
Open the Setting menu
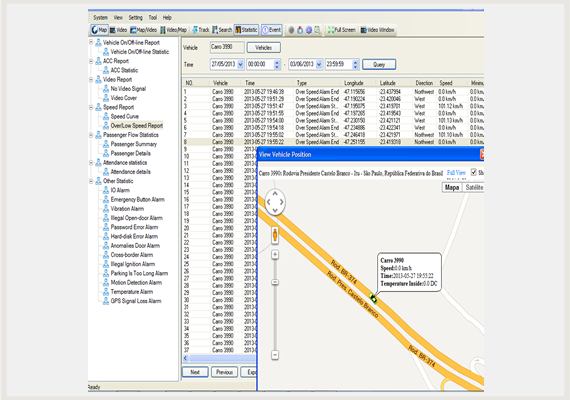click(x=136, y=17)
